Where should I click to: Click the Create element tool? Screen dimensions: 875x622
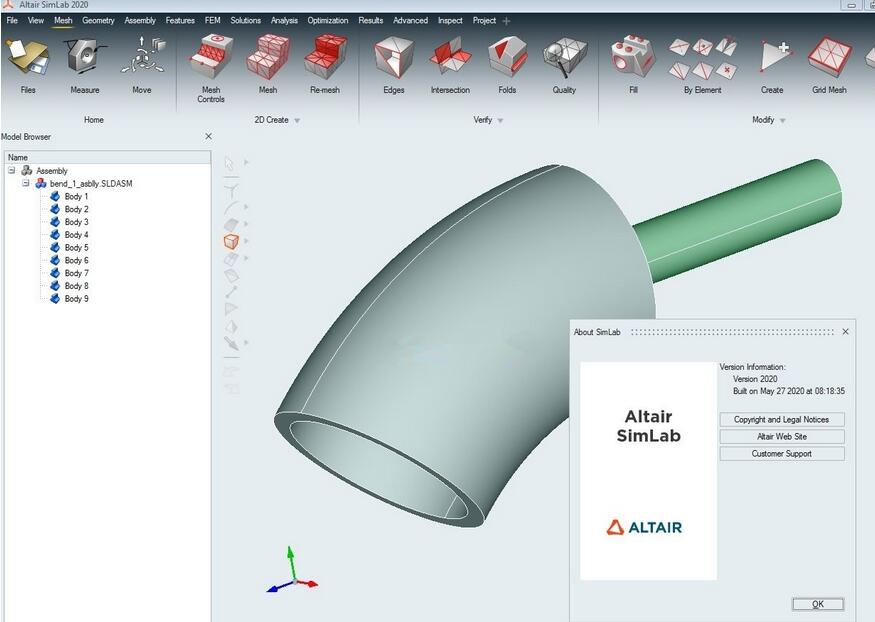click(772, 65)
